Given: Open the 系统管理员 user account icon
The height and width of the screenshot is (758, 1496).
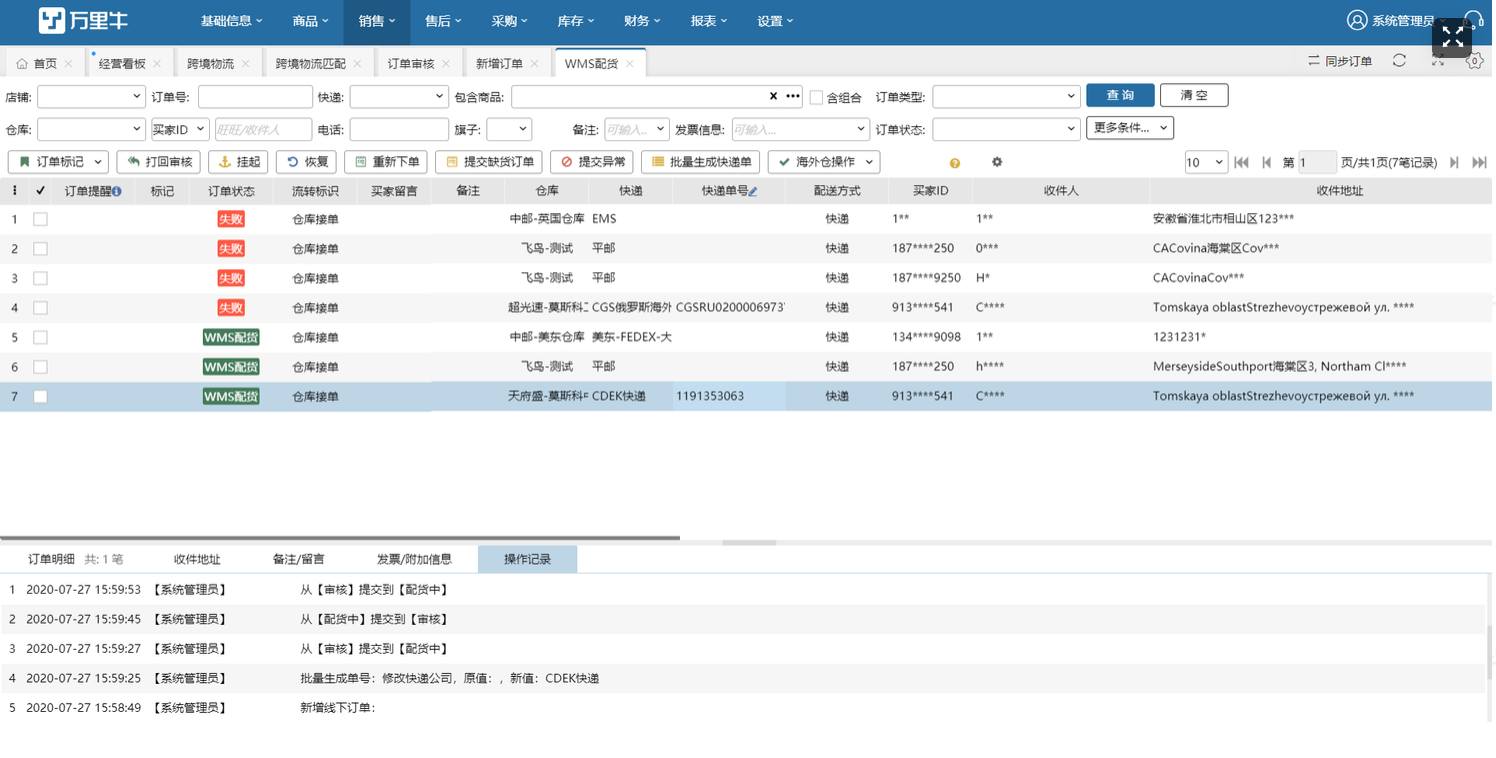Looking at the screenshot, I should (x=1357, y=20).
